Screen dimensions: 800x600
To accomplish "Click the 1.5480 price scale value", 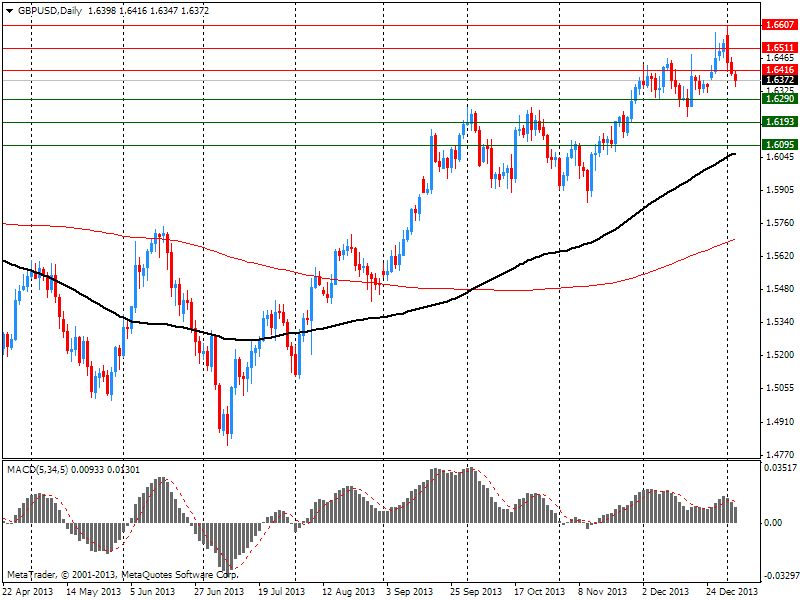I will click(780, 289).
